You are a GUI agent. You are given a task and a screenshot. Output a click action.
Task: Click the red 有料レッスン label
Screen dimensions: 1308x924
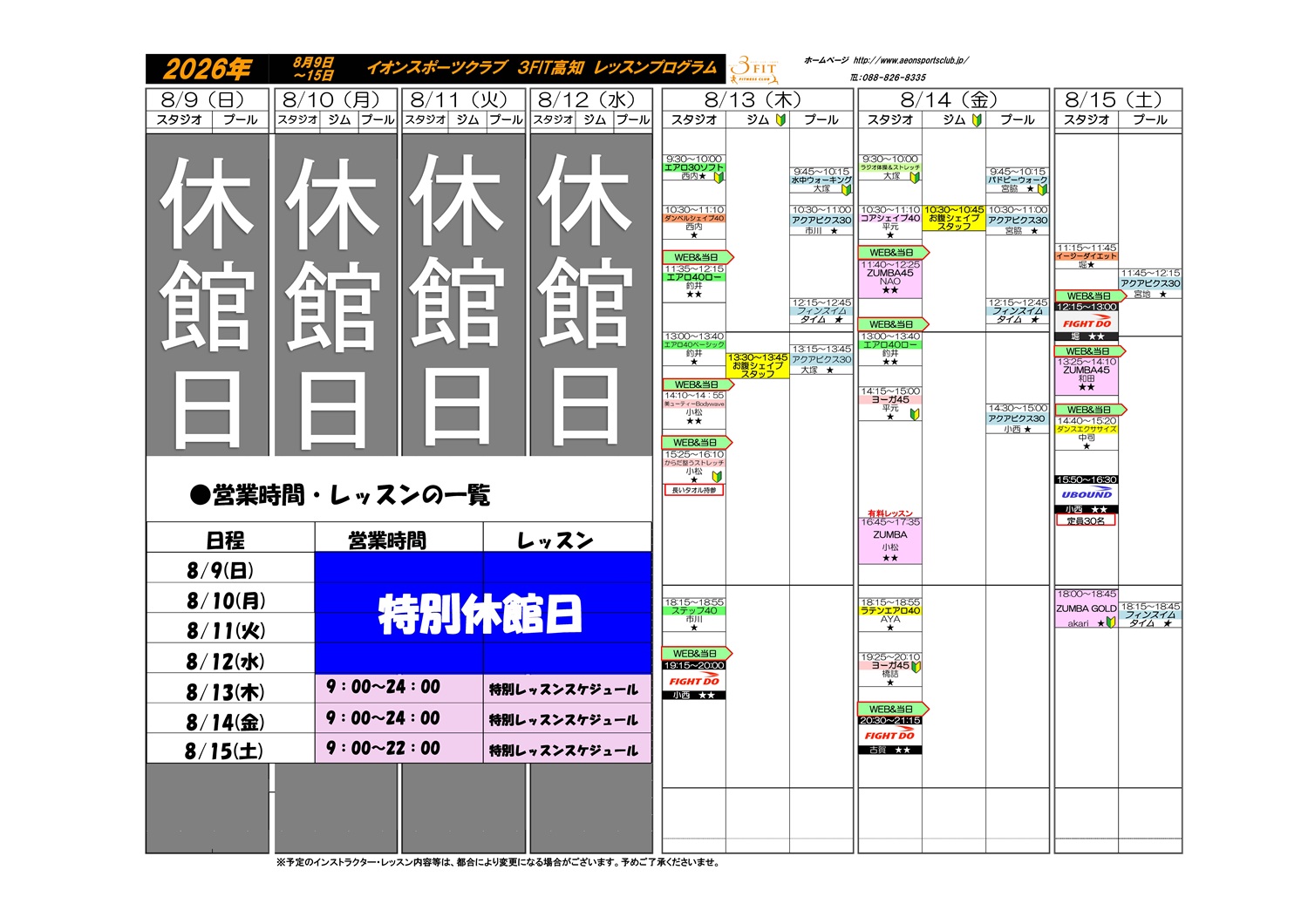pyautogui.click(x=890, y=513)
